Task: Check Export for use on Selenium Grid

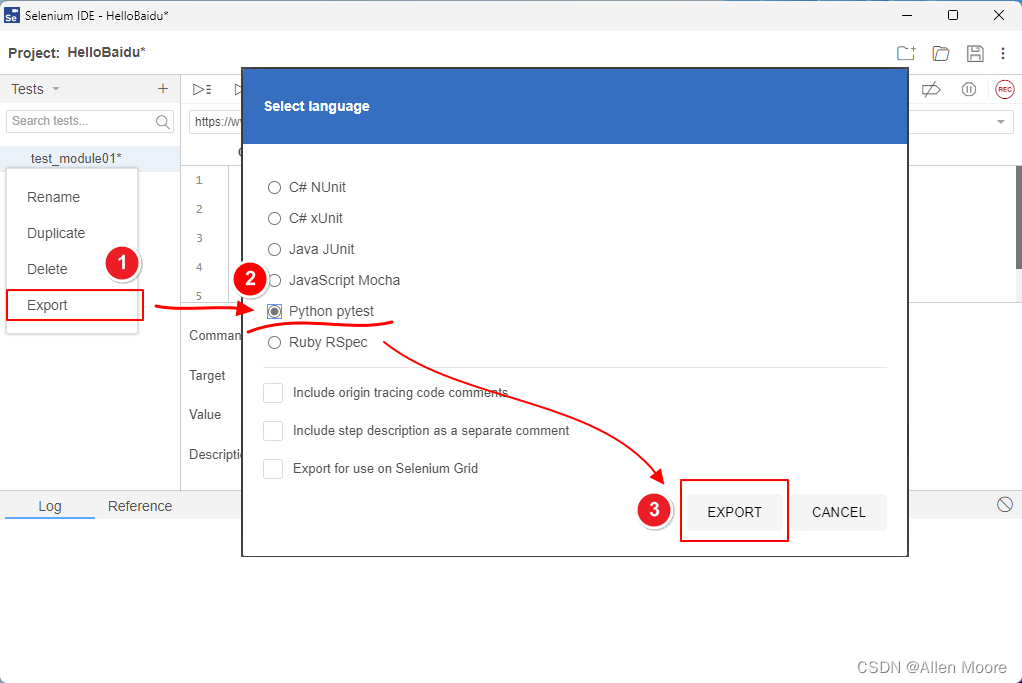Action: pos(273,469)
